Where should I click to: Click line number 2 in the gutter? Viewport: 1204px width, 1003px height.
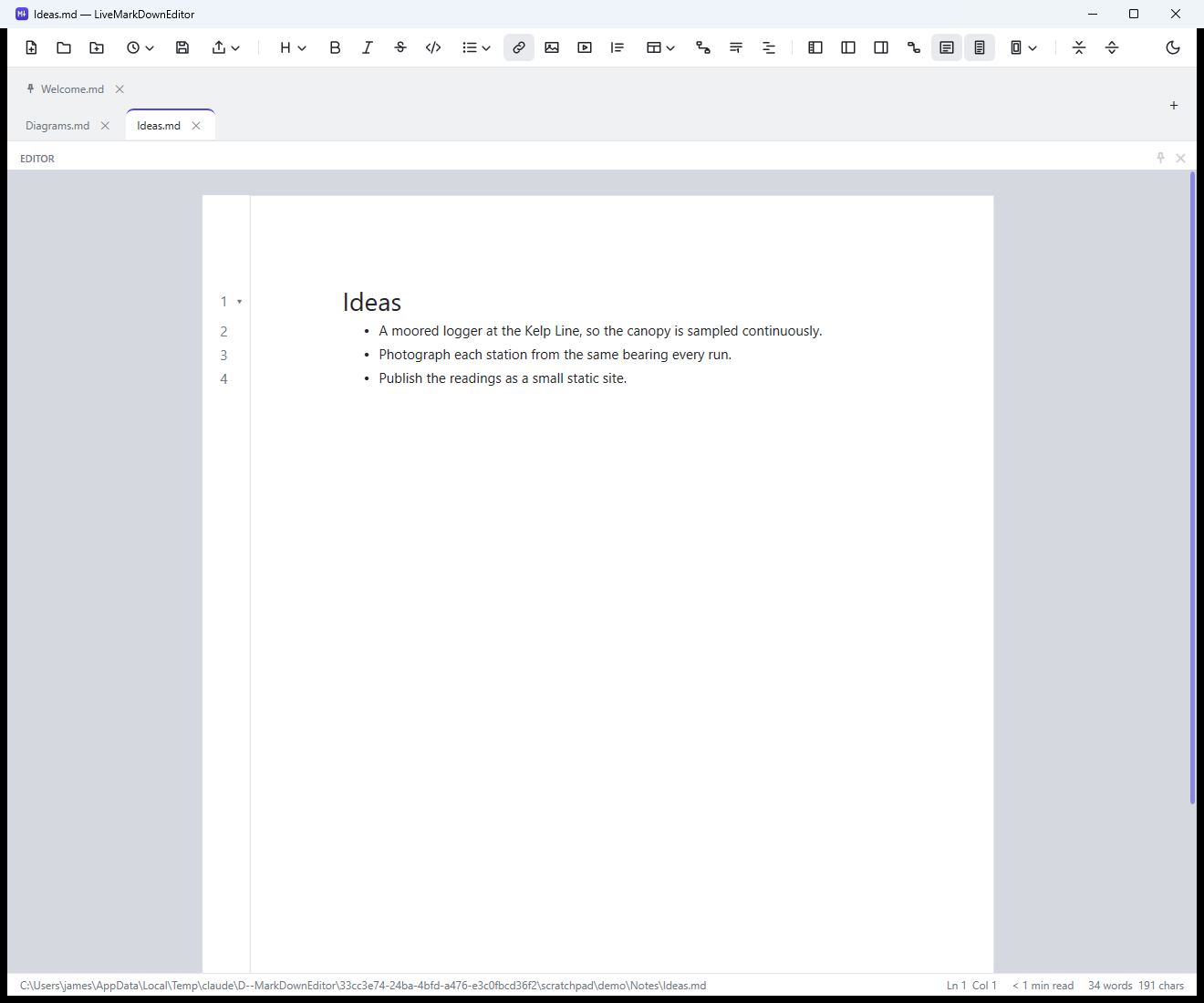(x=223, y=332)
